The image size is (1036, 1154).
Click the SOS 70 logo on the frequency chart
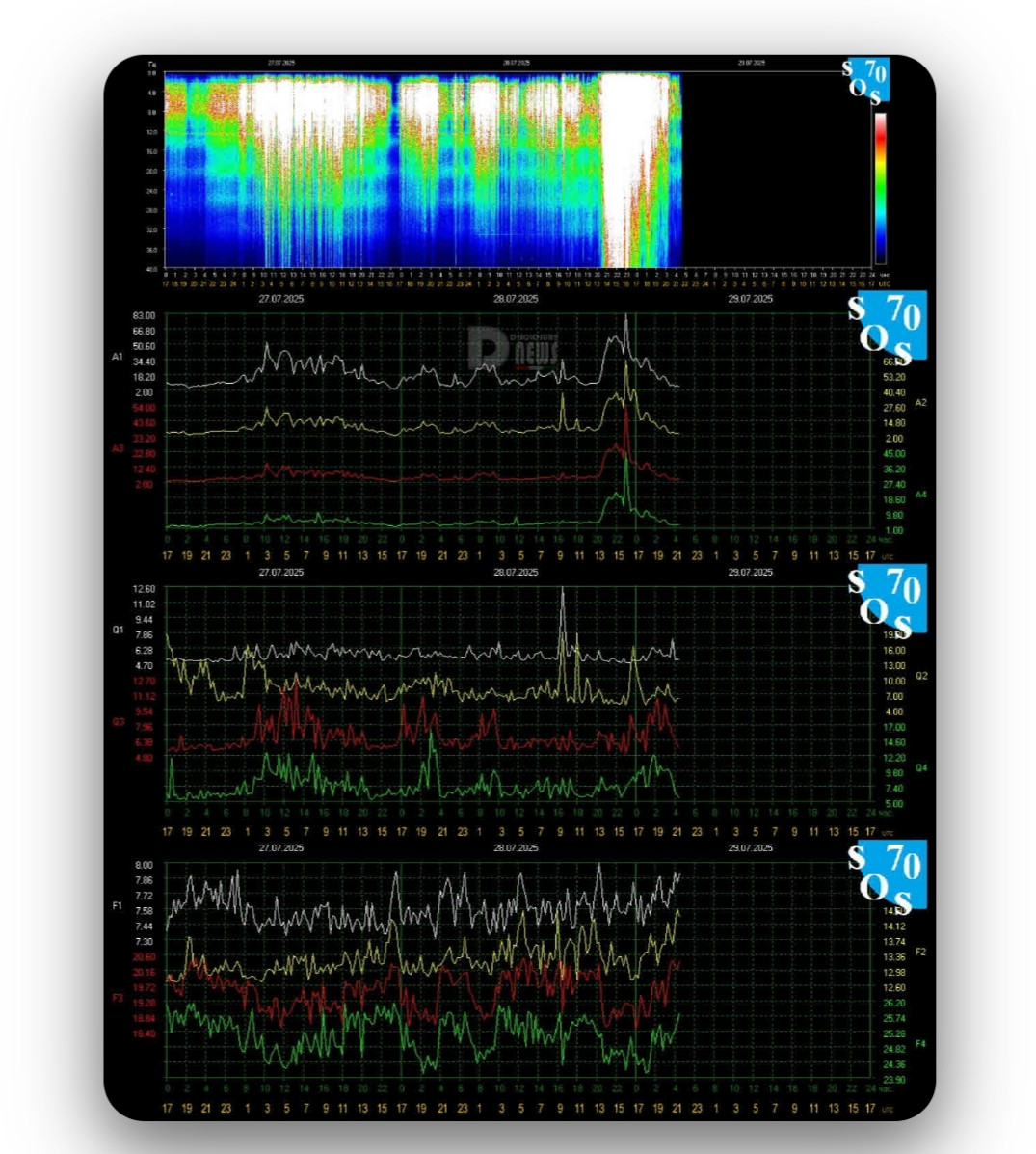(886, 873)
